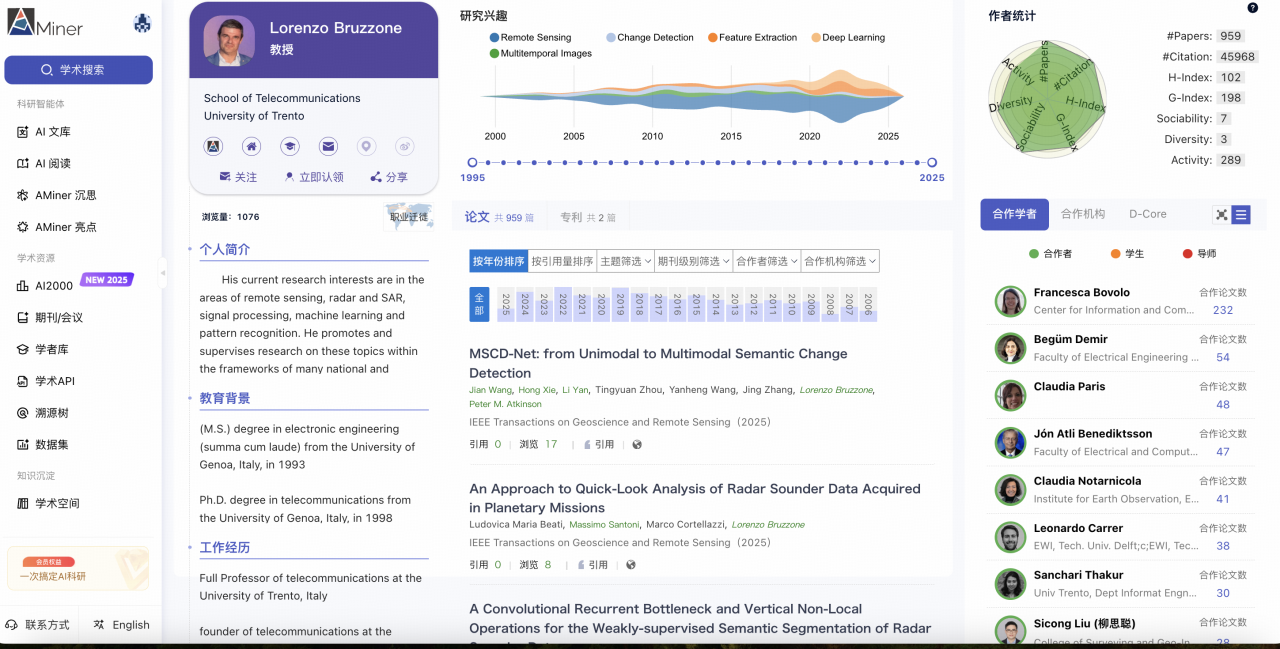The height and width of the screenshot is (649, 1280).
Task: Filter papers by year 2019
Action: (x=620, y=304)
